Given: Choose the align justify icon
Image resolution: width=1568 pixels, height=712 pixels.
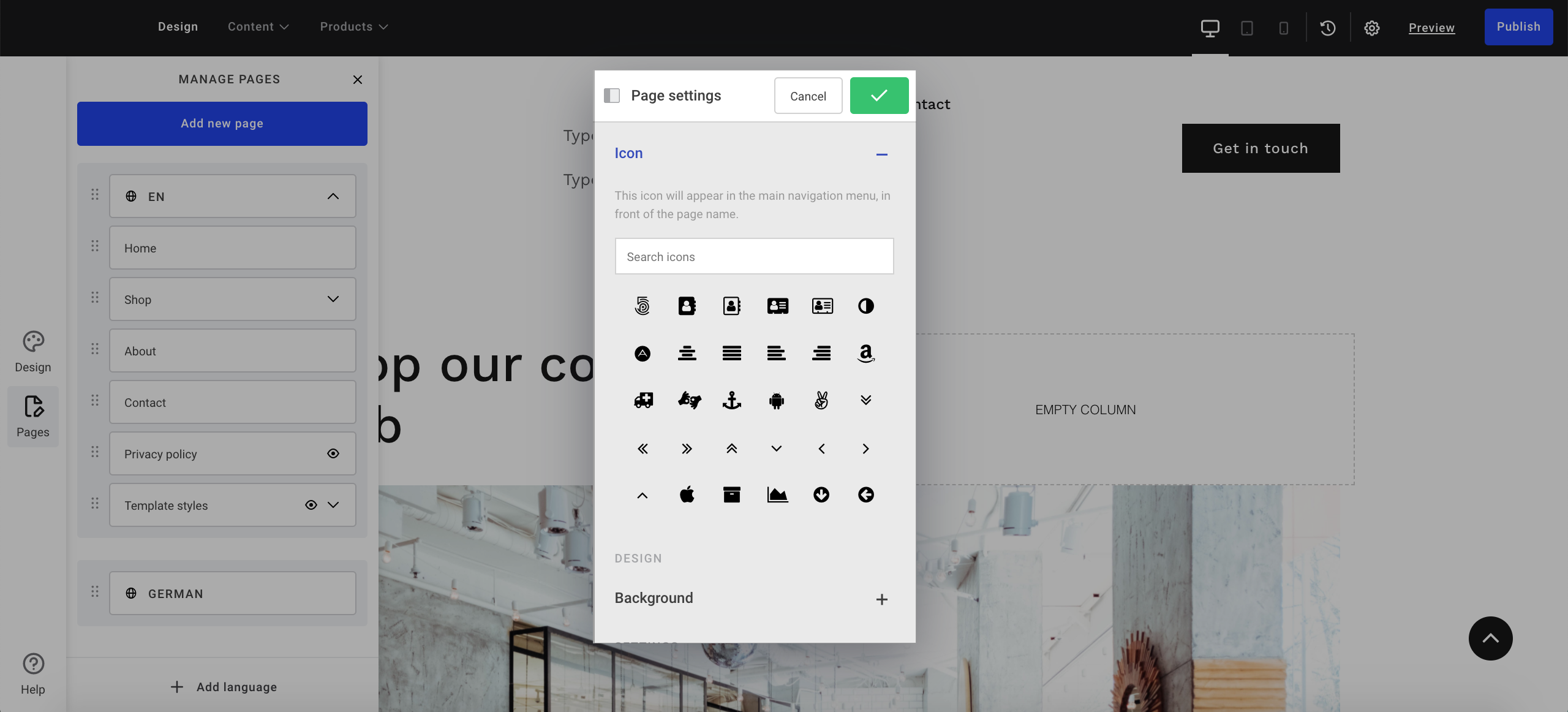Looking at the screenshot, I should coord(731,354).
